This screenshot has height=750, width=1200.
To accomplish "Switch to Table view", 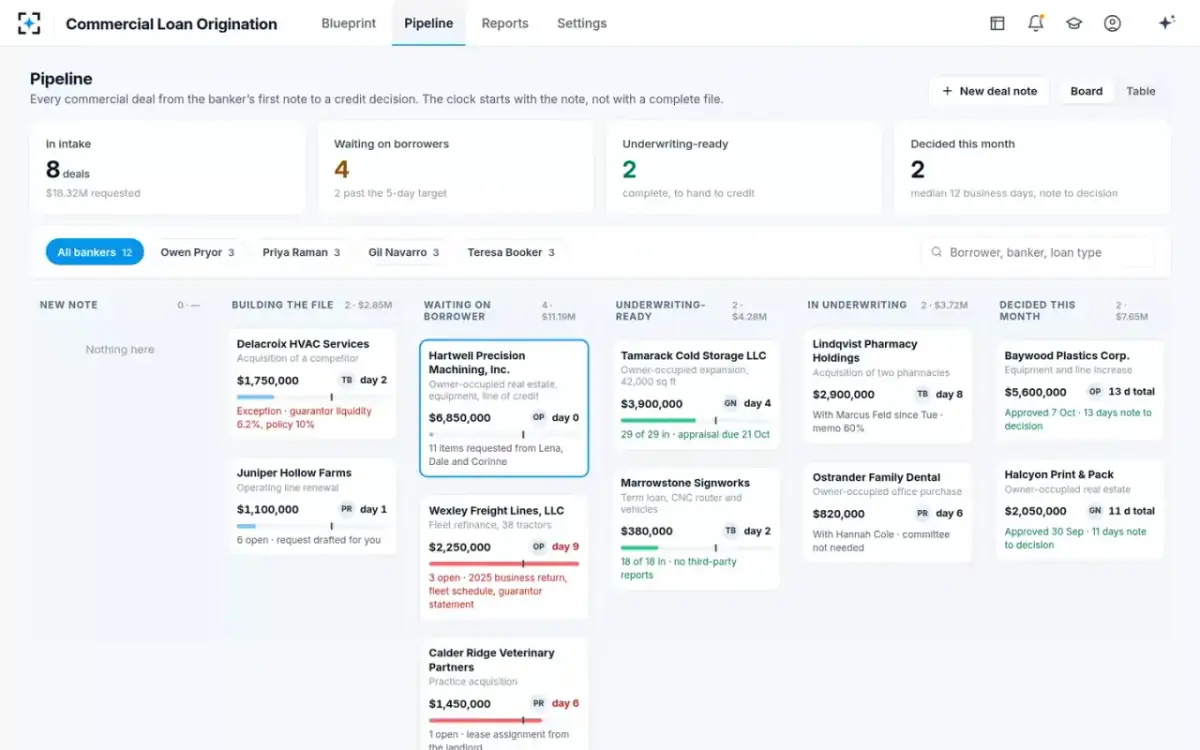I will [1141, 91].
